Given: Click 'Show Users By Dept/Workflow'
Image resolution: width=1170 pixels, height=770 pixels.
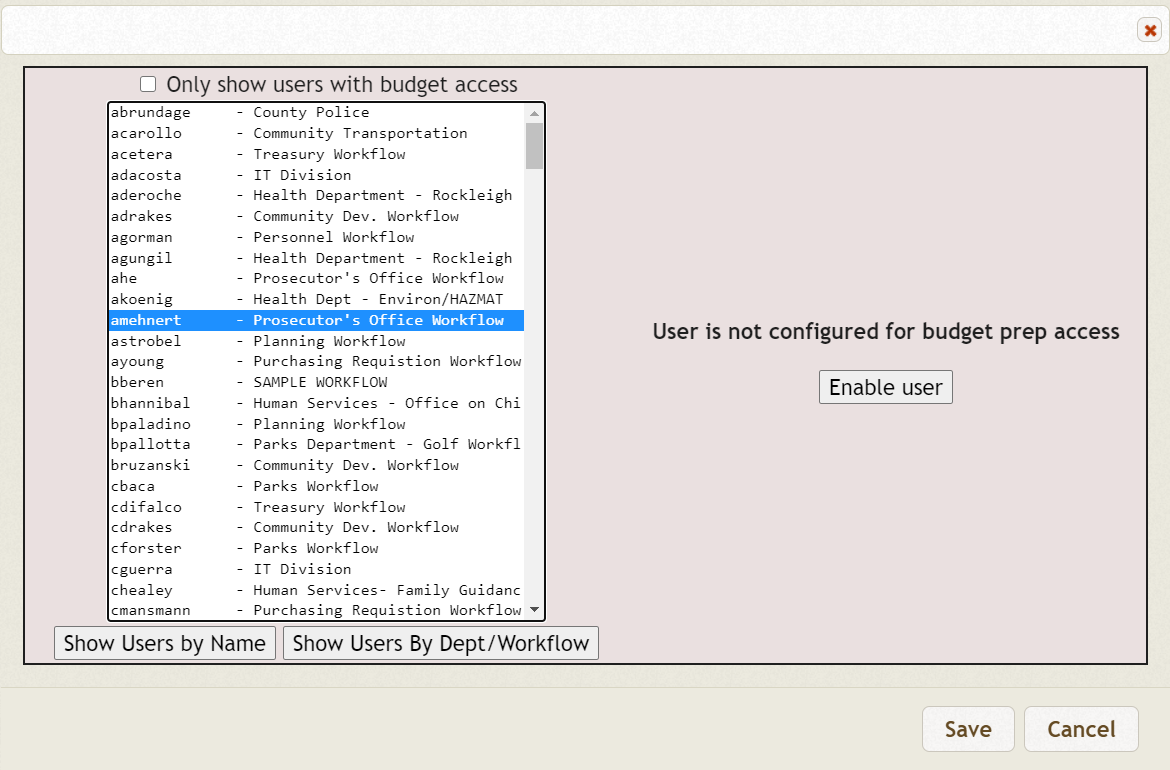Looking at the screenshot, I should (441, 643).
